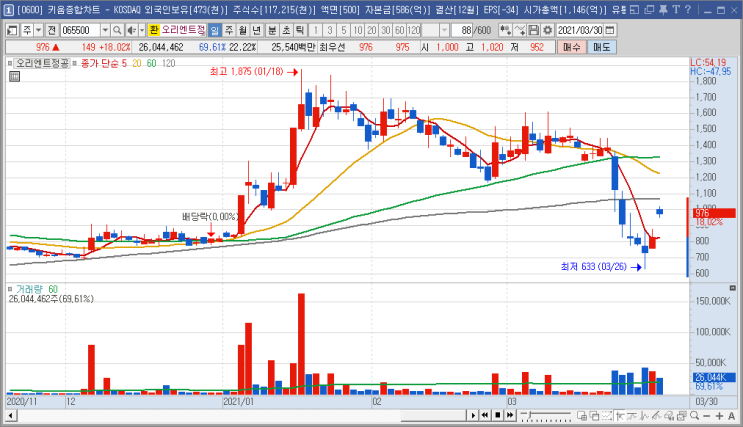Select daily (일) chart period

click(x=215, y=30)
